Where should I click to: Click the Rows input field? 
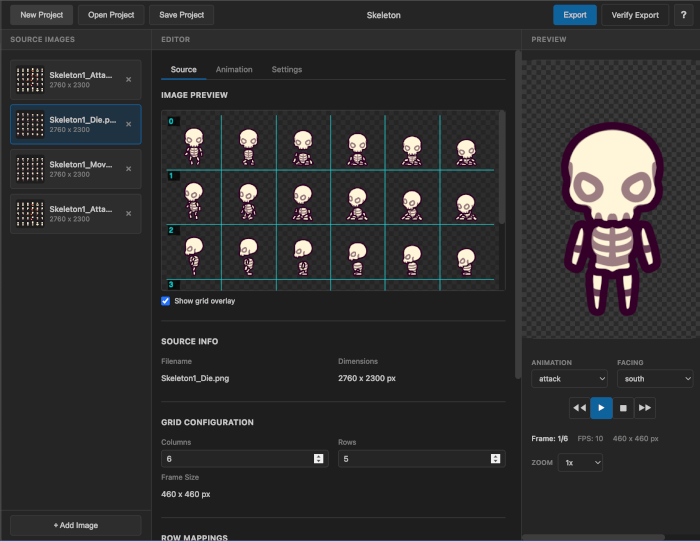[421, 458]
